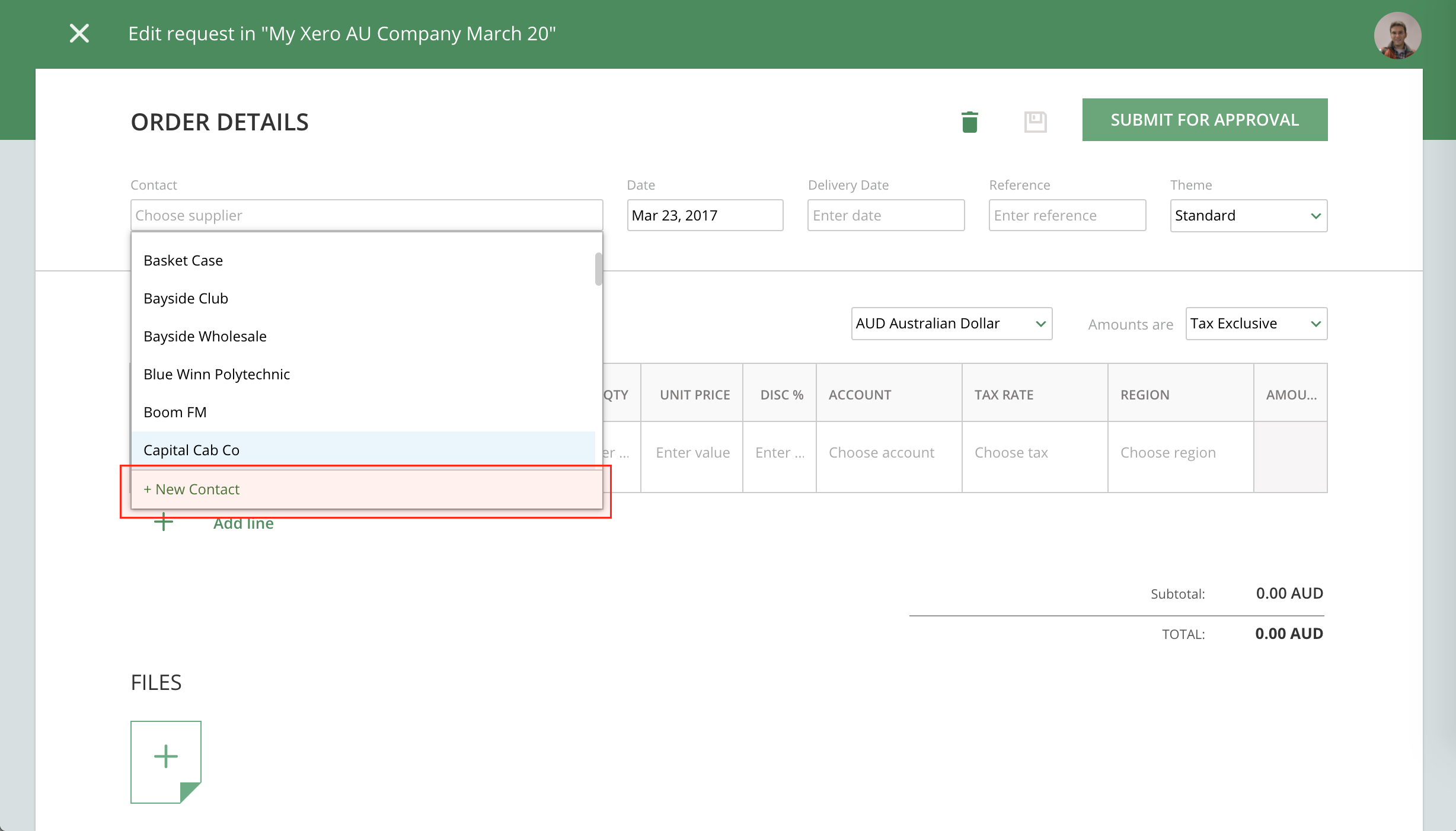The image size is (1456, 831).
Task: Select Basket Case from supplier list
Action: click(183, 261)
